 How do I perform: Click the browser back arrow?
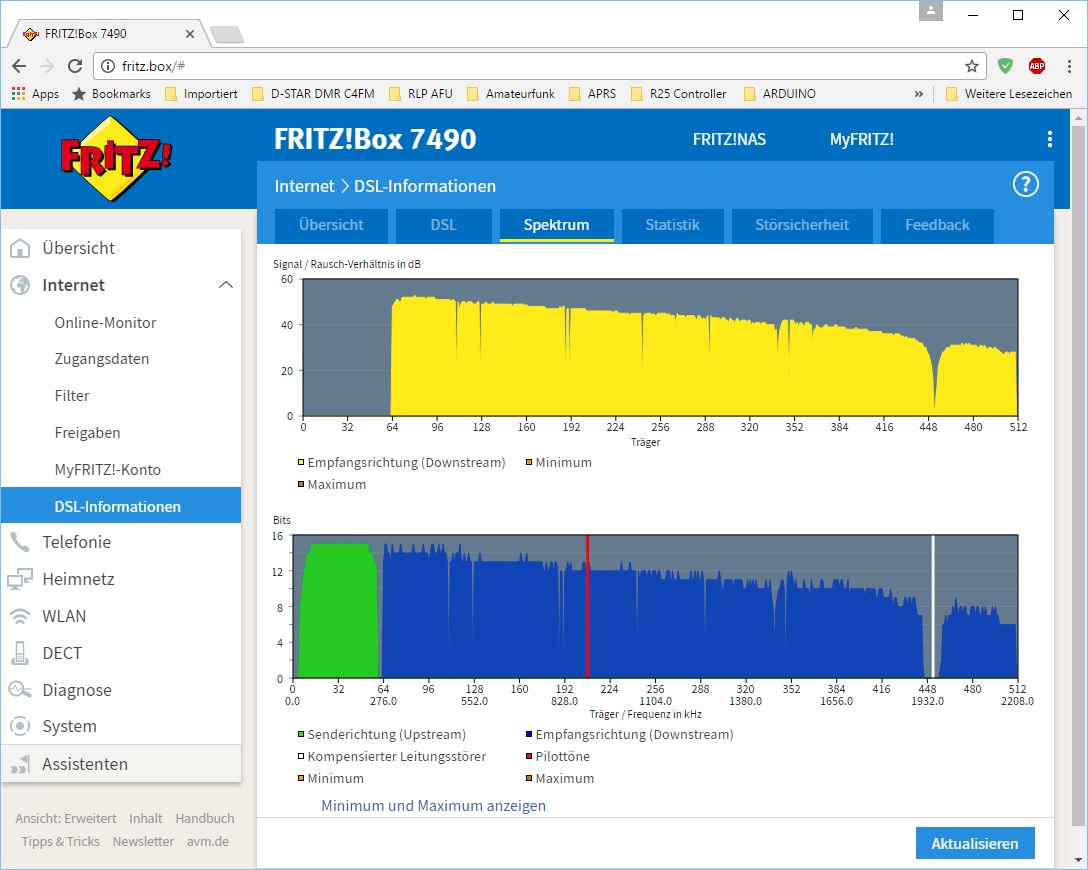[19, 66]
